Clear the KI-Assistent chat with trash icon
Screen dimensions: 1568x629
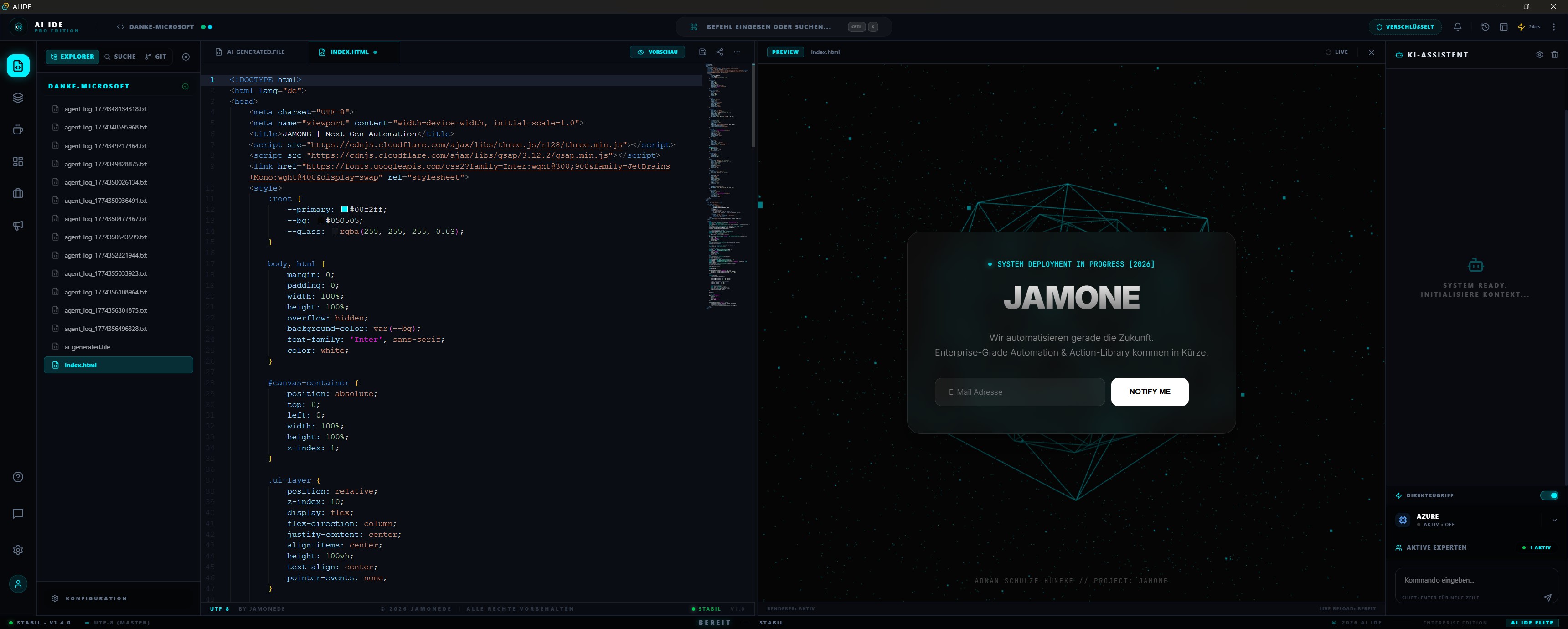(1555, 55)
